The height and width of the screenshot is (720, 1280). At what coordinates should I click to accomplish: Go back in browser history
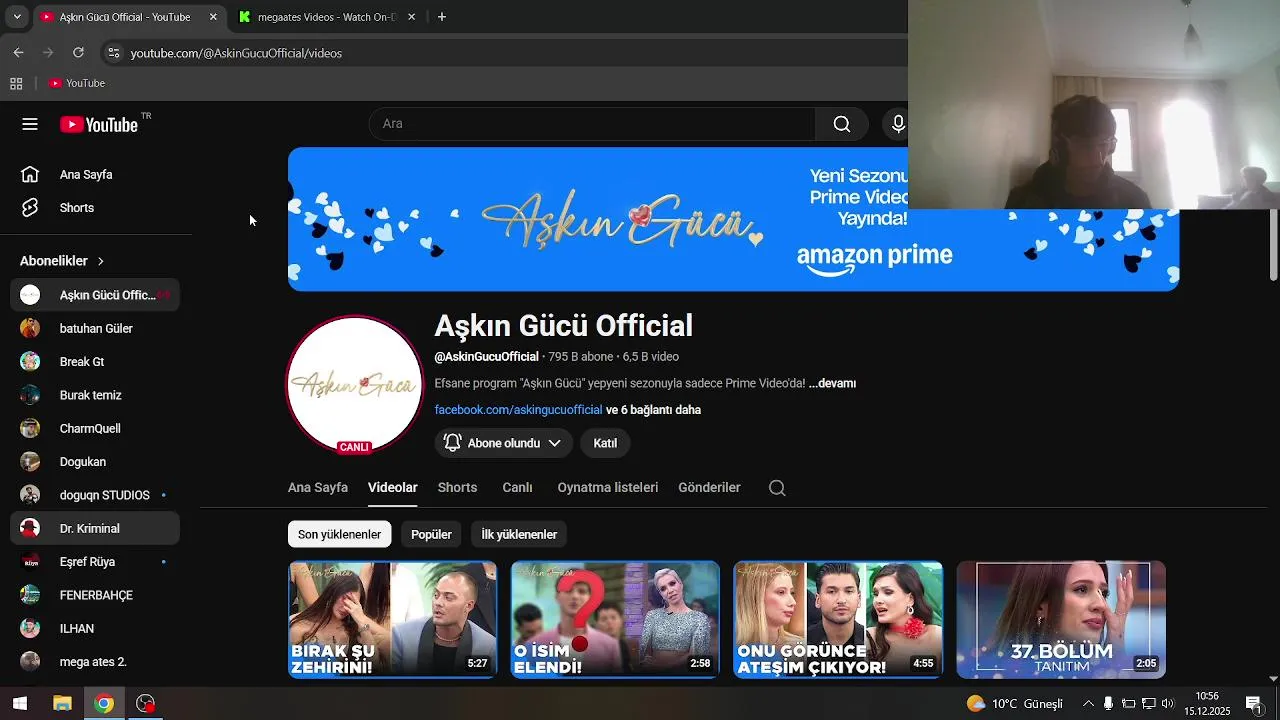click(18, 53)
